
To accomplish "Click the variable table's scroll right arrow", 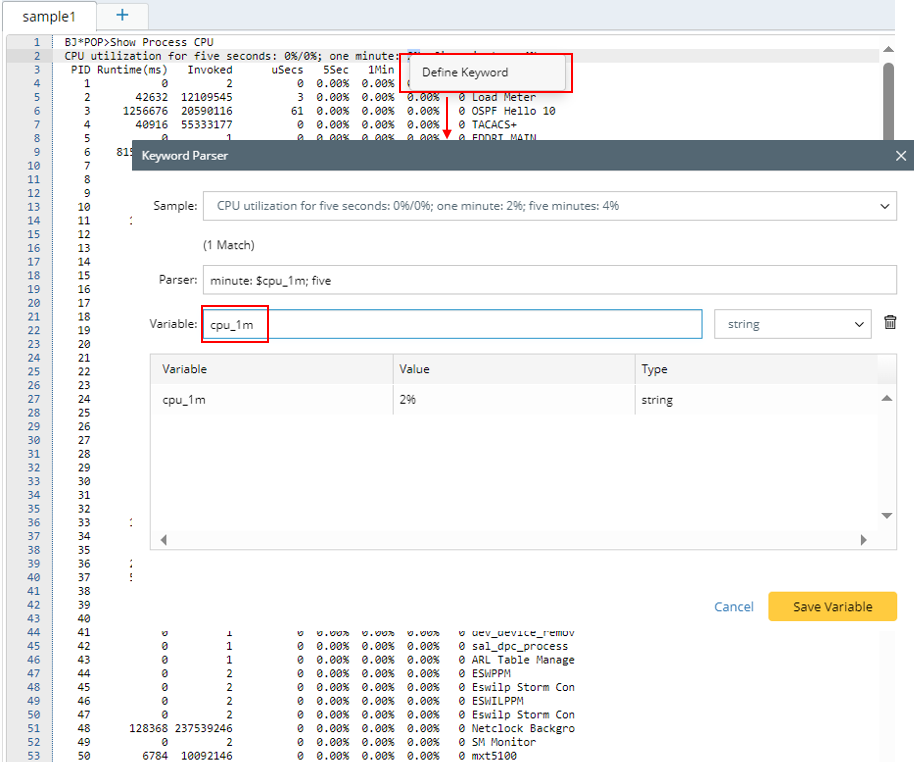I will pos(865,540).
